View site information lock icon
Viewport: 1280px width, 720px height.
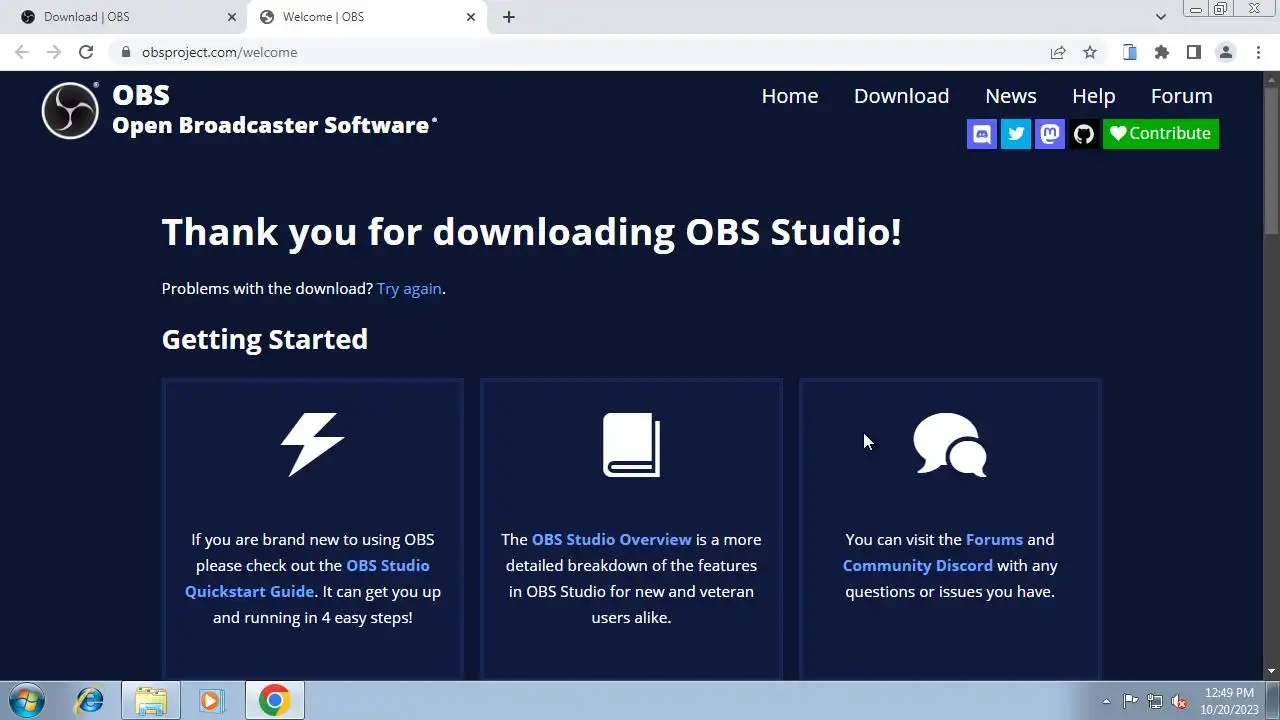[x=125, y=52]
